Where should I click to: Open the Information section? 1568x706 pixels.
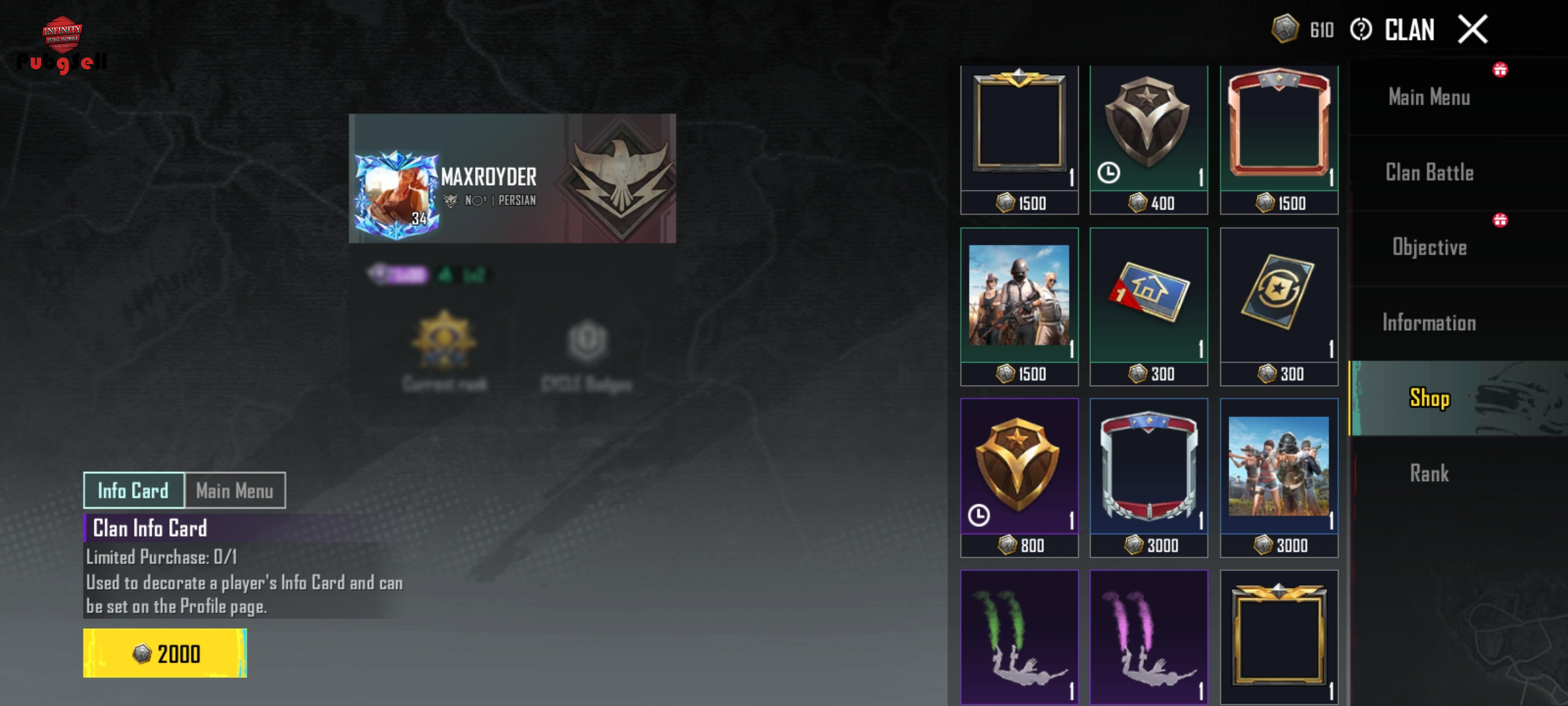1429,323
